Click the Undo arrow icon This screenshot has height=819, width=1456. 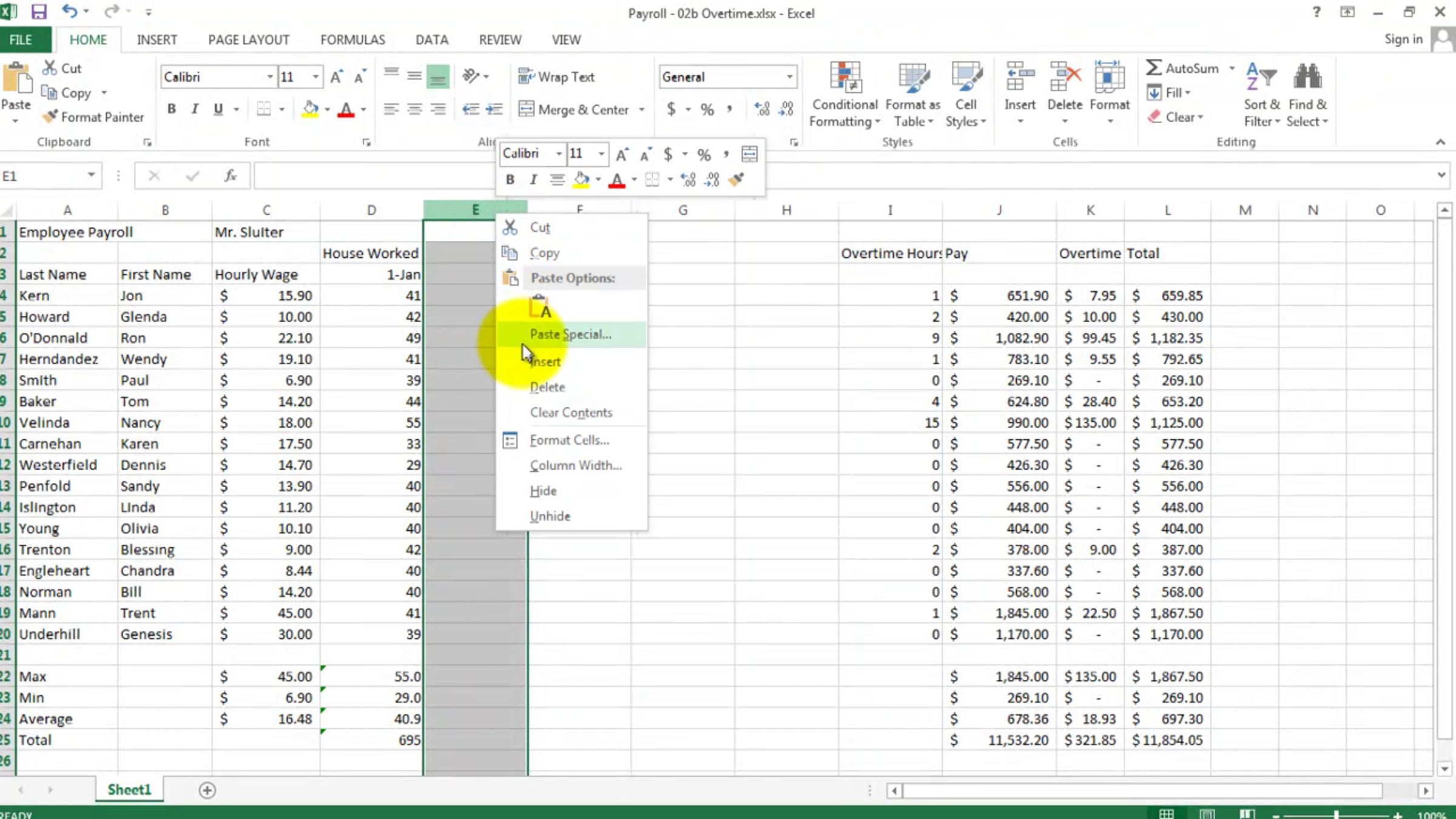[x=70, y=12]
